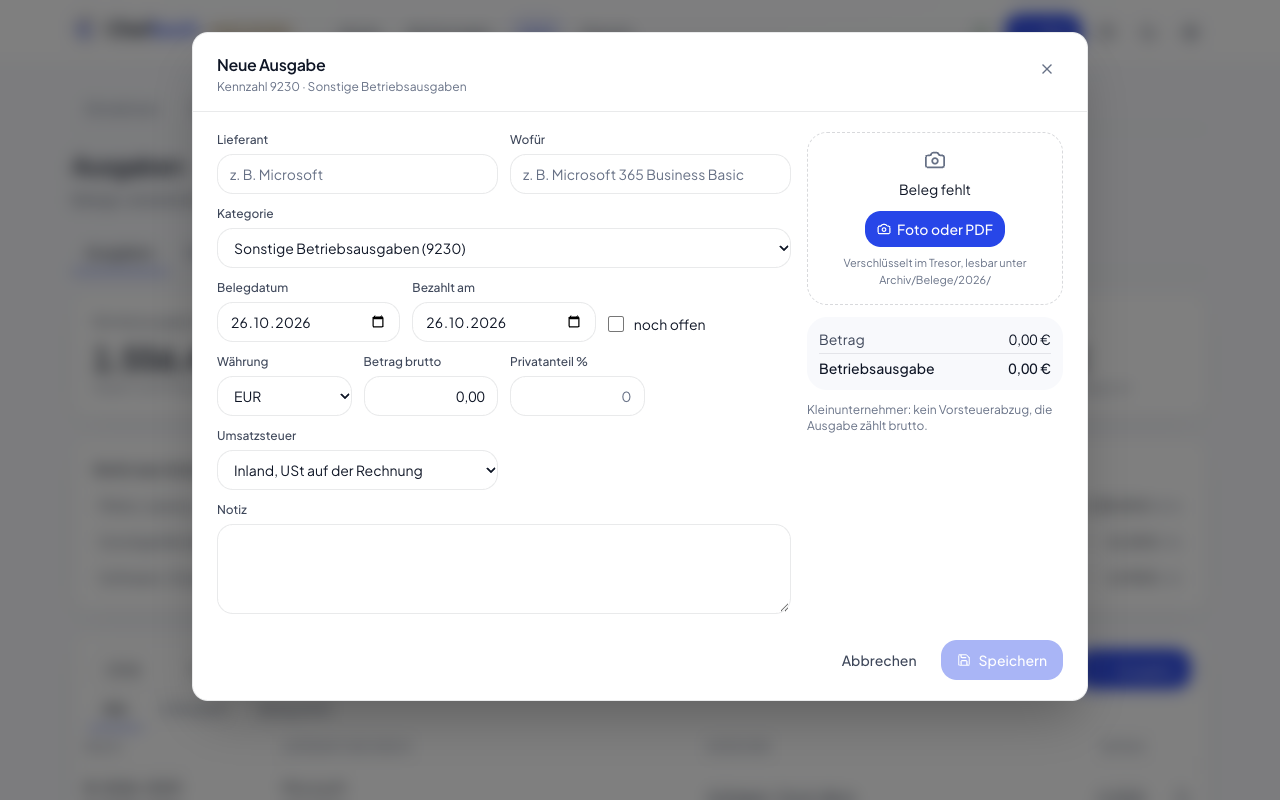Open the Währung EUR dropdown
Image resolution: width=1280 pixels, height=800 pixels.
(284, 396)
